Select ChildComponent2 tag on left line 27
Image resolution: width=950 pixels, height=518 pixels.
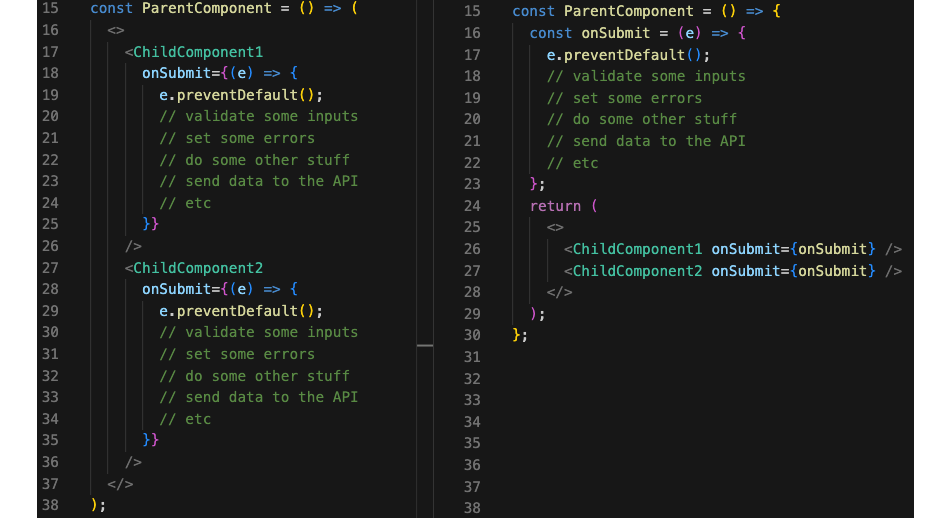pyautogui.click(x=198, y=268)
